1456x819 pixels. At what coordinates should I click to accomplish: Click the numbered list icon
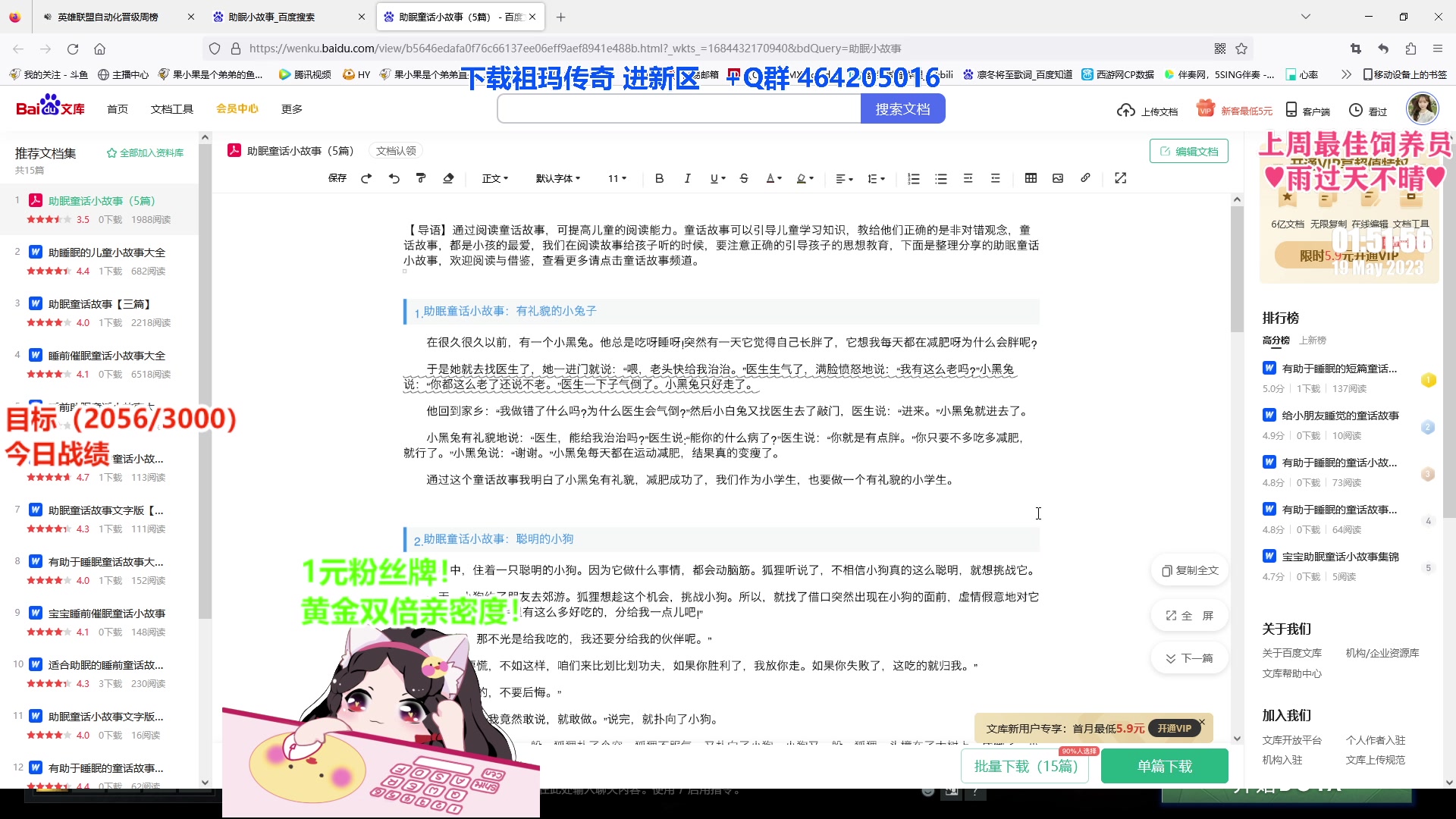(x=913, y=178)
